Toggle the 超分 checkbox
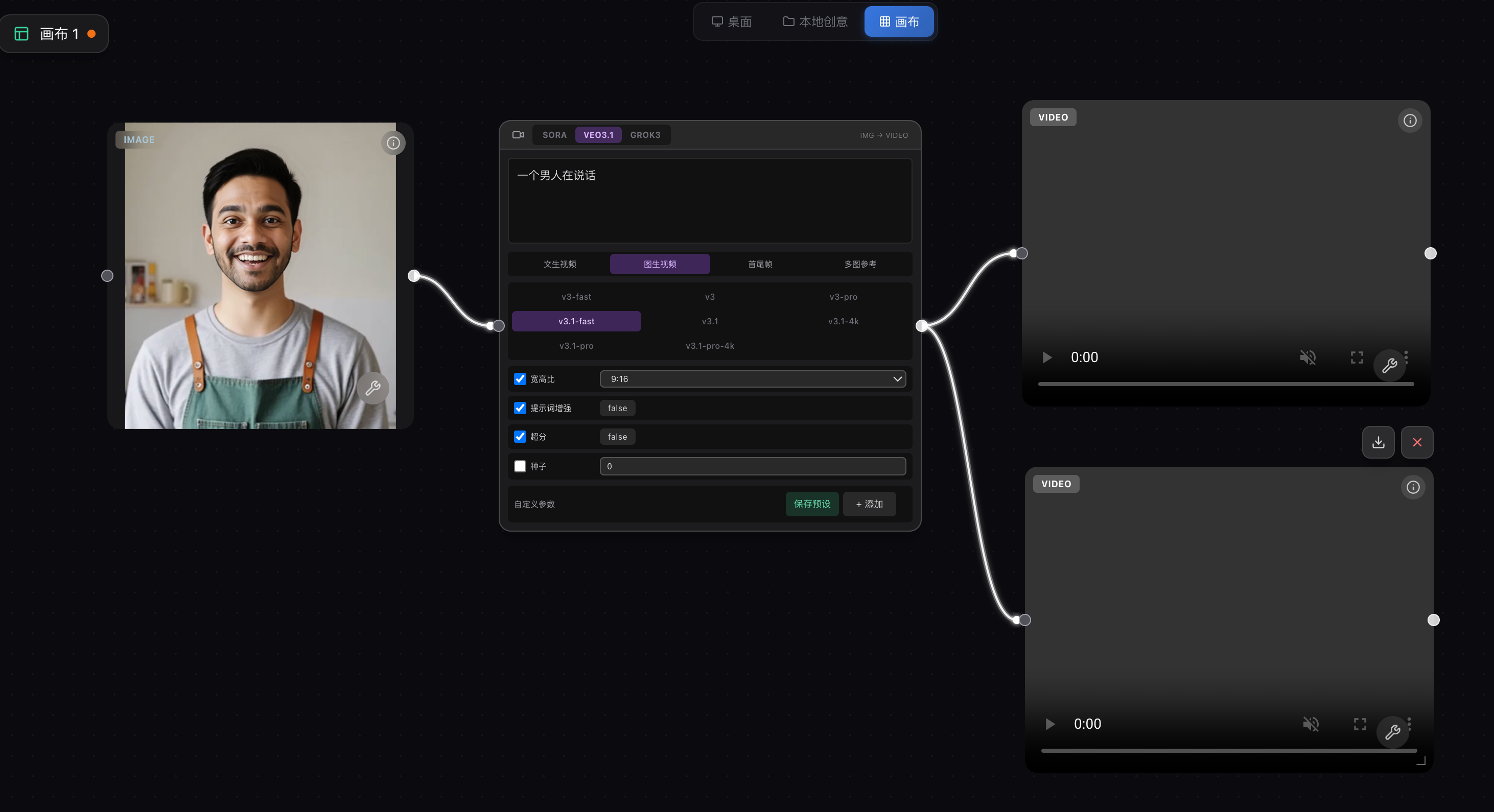This screenshot has height=812, width=1494. pos(520,437)
